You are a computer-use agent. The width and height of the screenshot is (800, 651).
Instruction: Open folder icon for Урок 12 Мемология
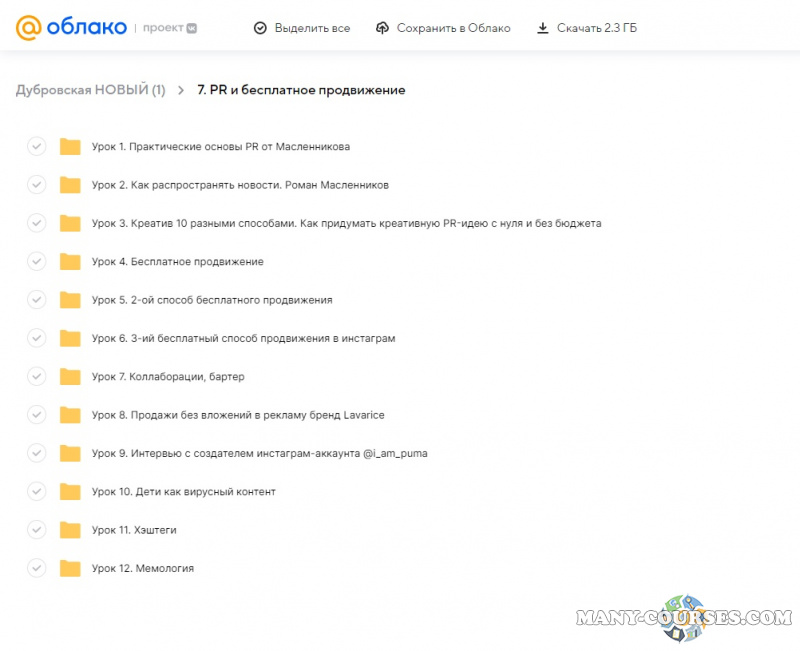click(70, 569)
